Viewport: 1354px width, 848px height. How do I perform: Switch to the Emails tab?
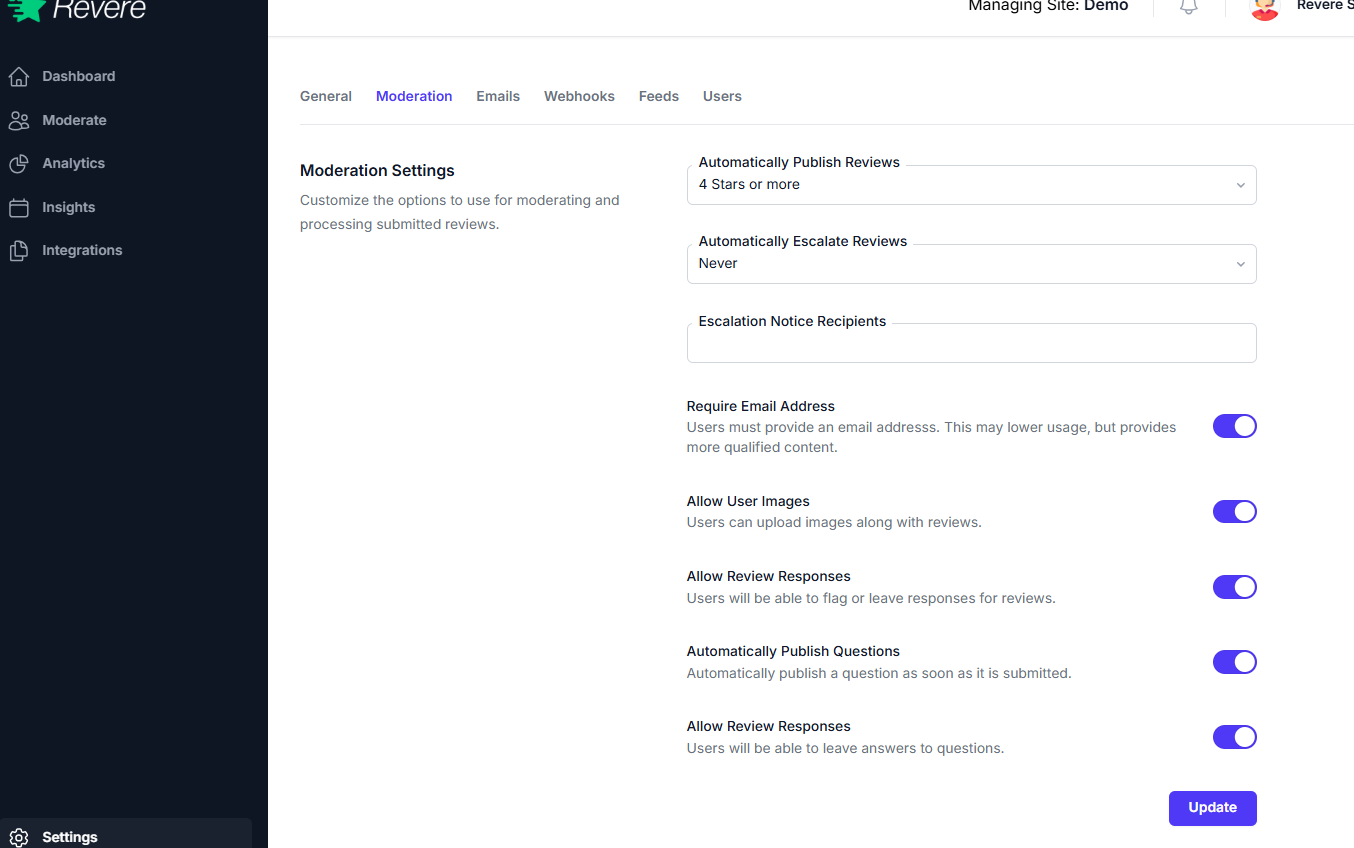[x=498, y=96]
